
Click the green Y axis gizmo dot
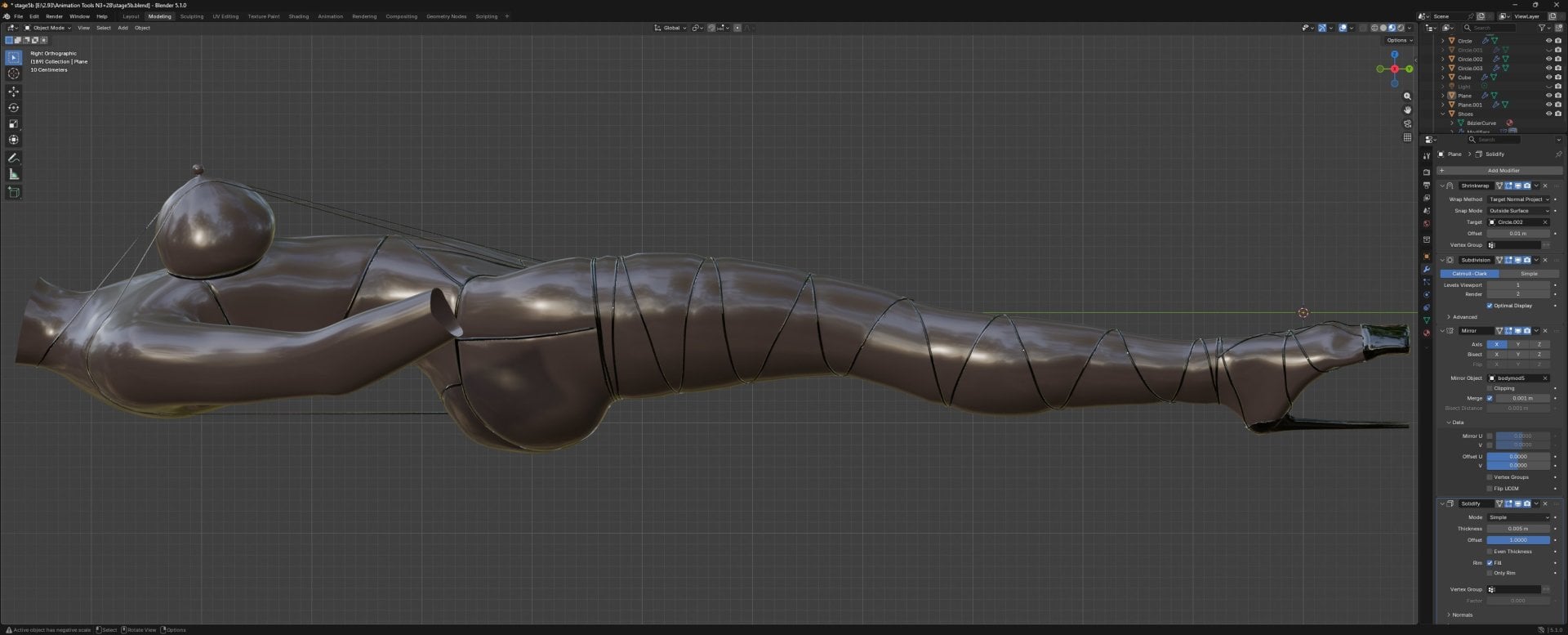(x=1410, y=69)
